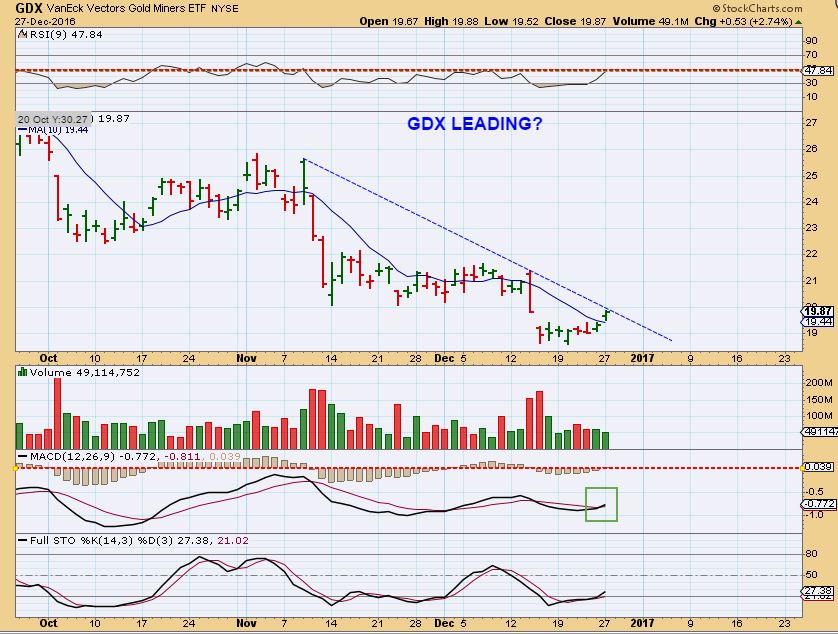Click the 20 Oct Y:30.27 crosshair tooltip
Screen dimensions: 838x634
[x=53, y=119]
